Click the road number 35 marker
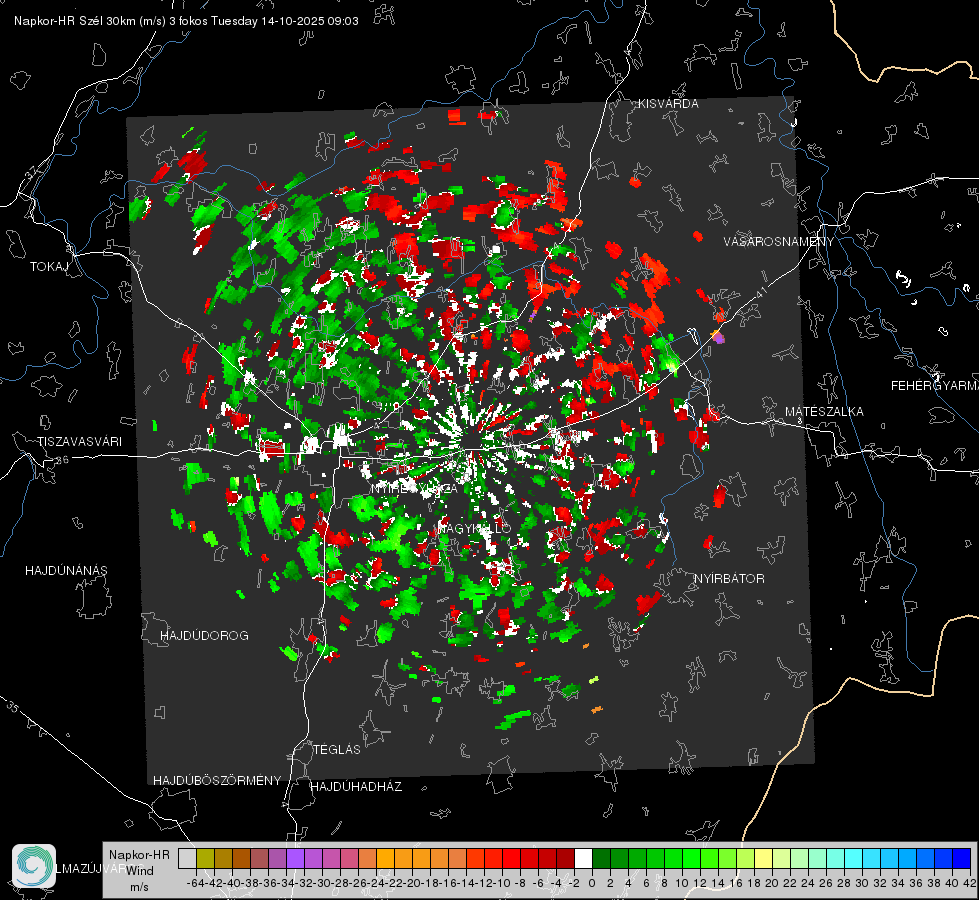This screenshot has width=979, height=900. (x=13, y=708)
